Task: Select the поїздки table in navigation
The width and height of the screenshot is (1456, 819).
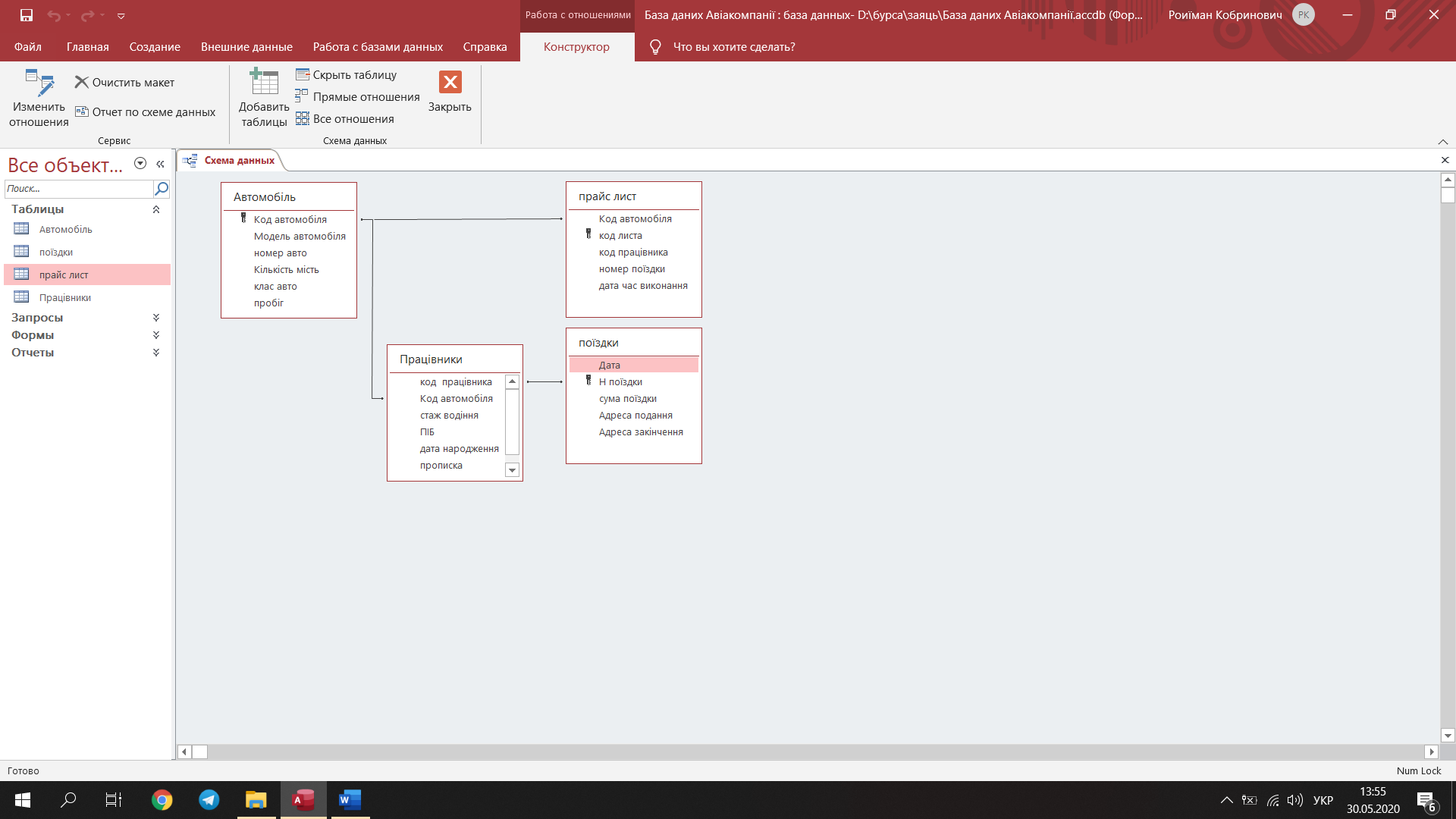Action: tap(56, 253)
